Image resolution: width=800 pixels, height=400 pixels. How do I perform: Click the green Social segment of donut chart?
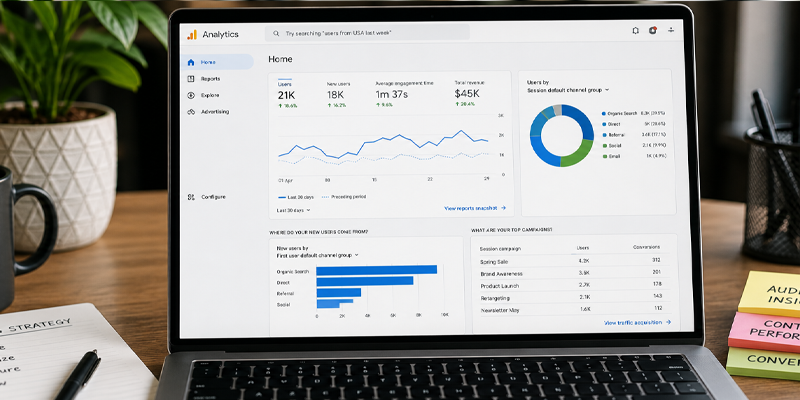[x=578, y=154]
